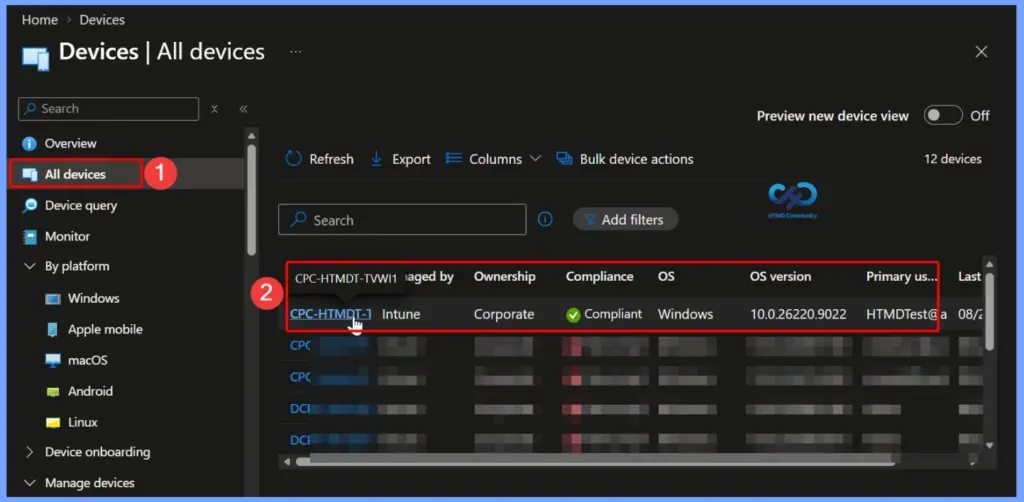Click the Devices header icon

click(x=35, y=58)
